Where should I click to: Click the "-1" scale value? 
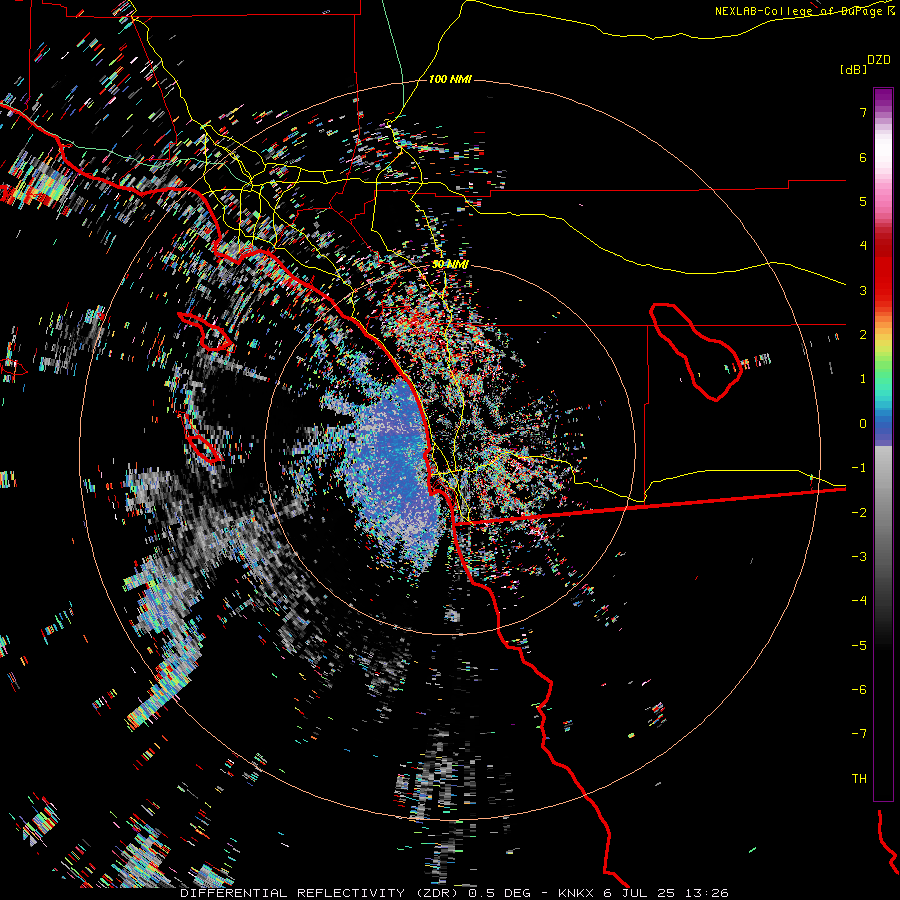tap(859, 468)
